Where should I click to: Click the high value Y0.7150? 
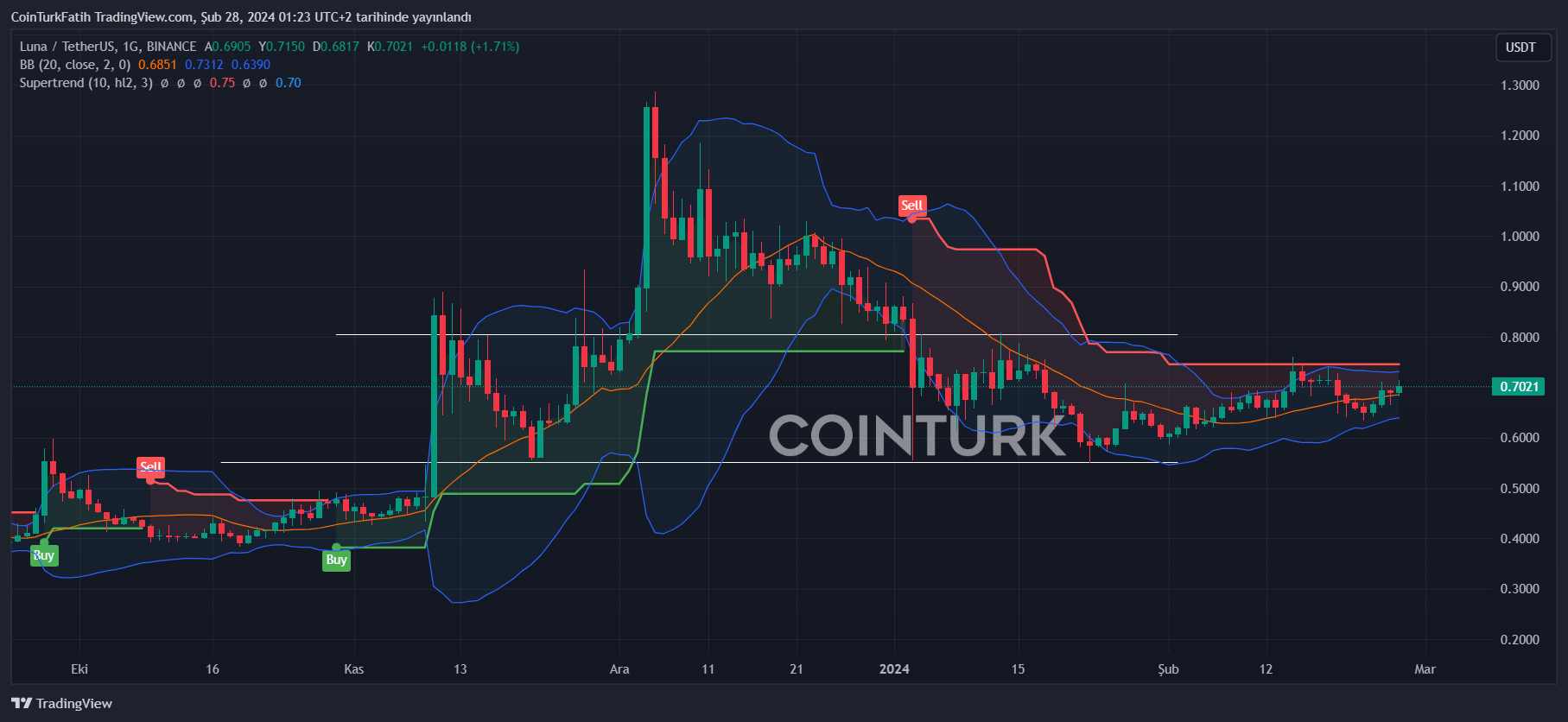point(282,47)
